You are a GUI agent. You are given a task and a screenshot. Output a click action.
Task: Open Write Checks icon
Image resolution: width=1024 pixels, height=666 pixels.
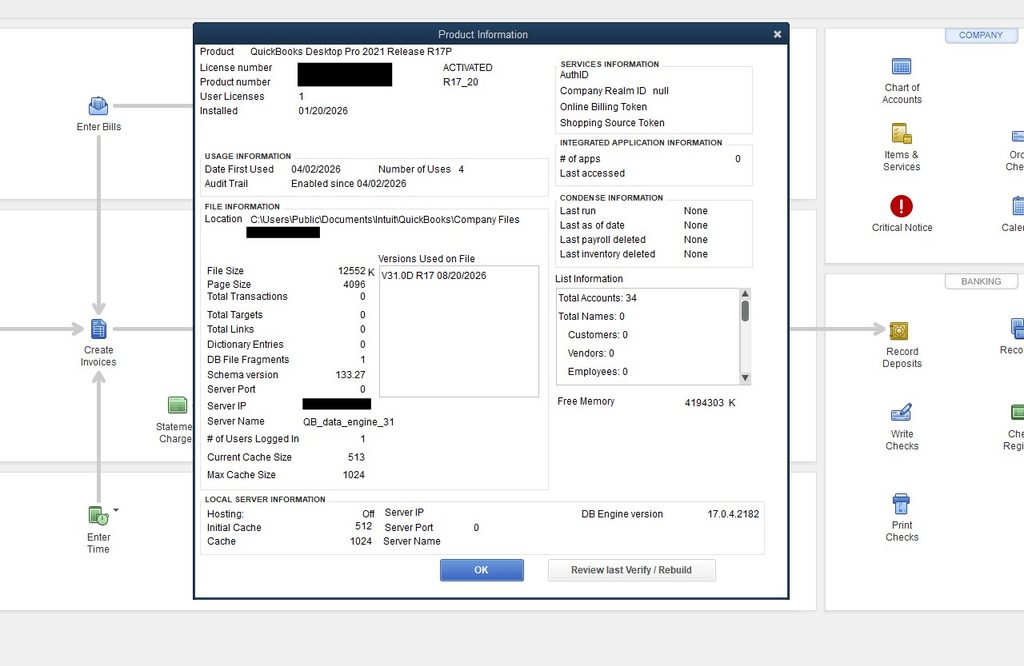pos(901,413)
